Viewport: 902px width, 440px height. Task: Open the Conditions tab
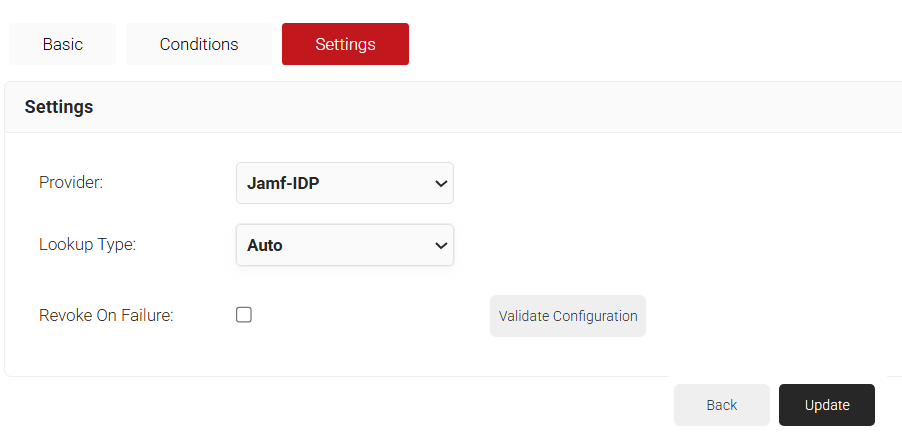tap(199, 44)
